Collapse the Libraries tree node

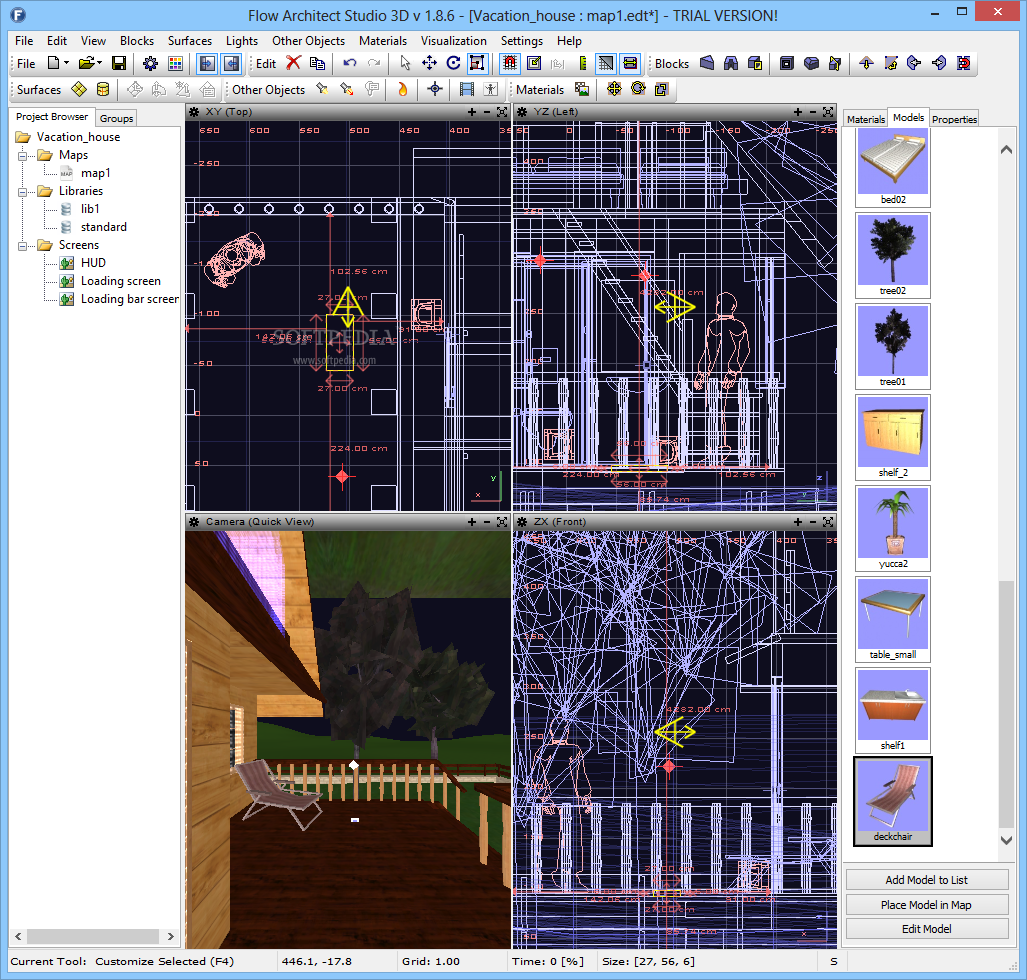[x=22, y=192]
